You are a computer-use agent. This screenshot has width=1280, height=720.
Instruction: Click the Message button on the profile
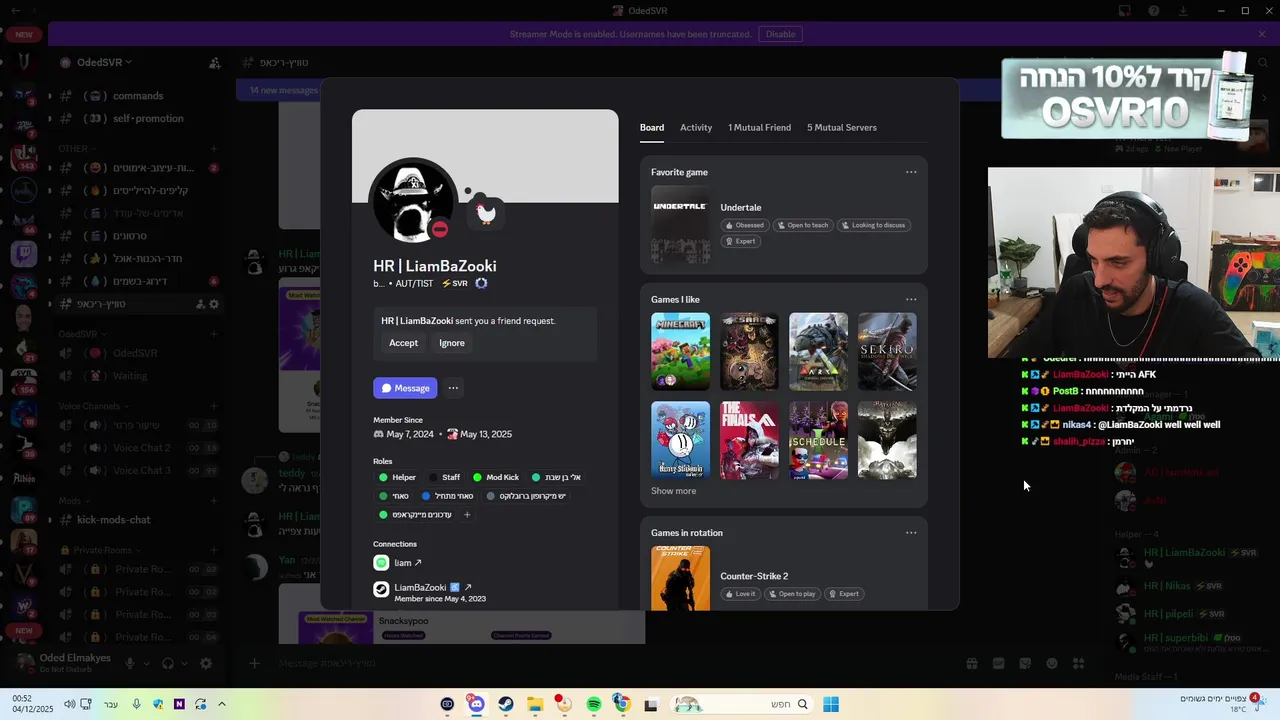tap(405, 388)
